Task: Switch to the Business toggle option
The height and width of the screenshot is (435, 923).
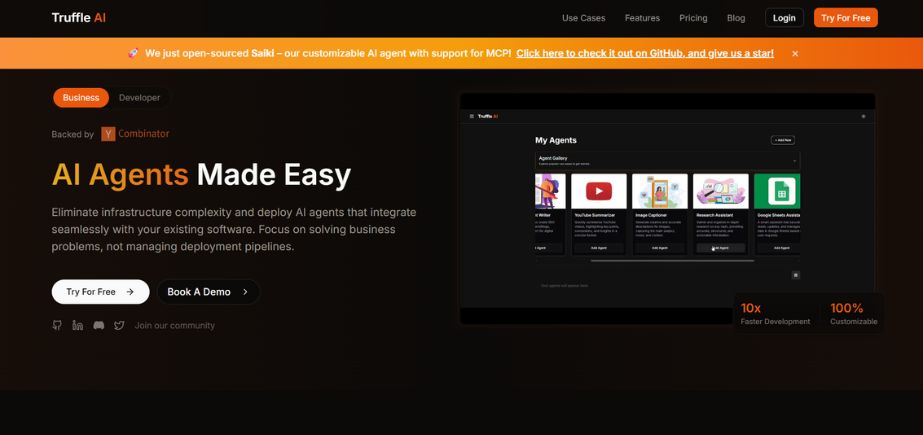Action: 81,97
